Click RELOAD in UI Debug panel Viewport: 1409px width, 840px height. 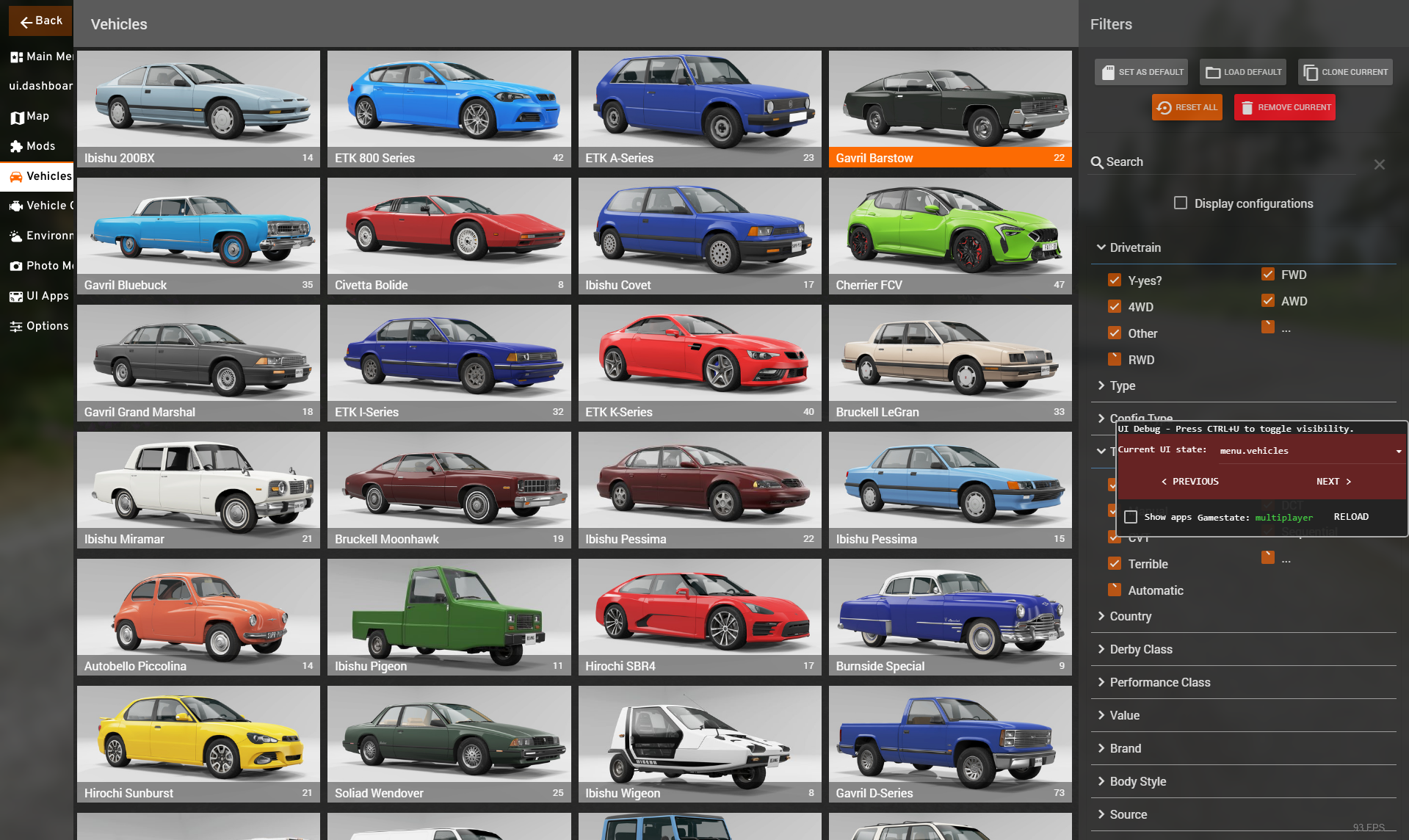pyautogui.click(x=1351, y=517)
